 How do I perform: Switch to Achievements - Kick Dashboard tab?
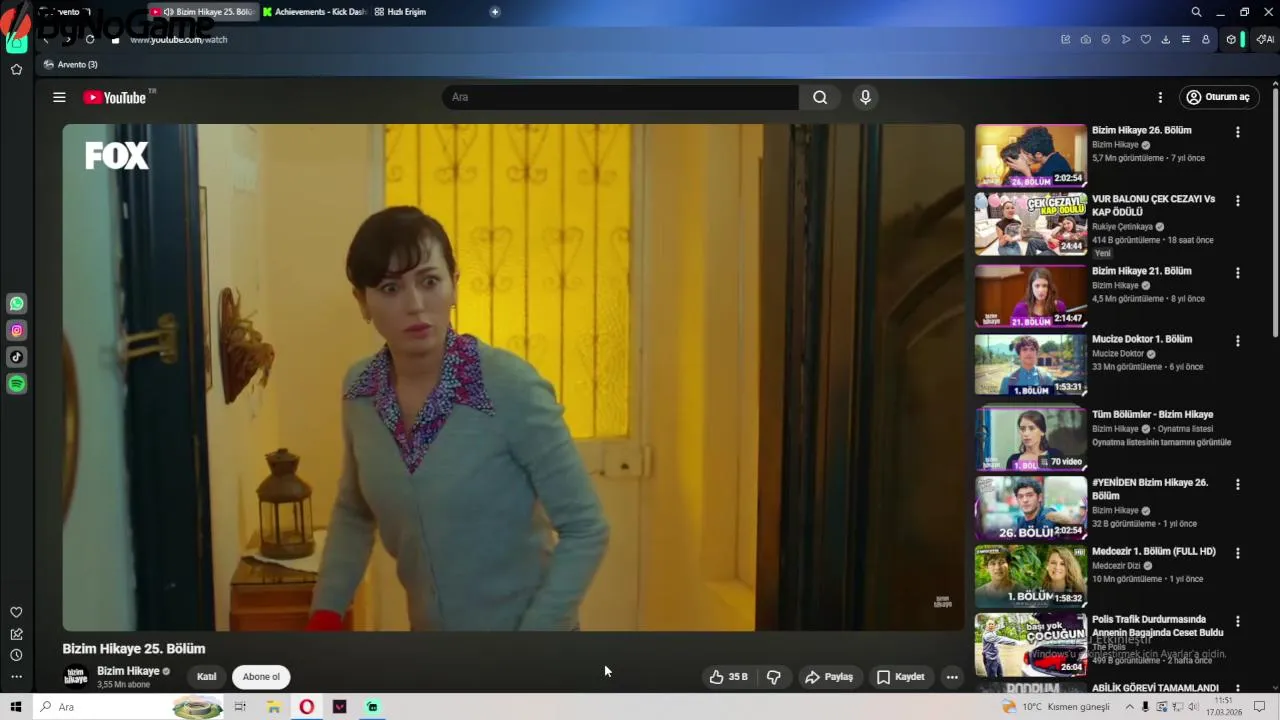pyautogui.click(x=315, y=12)
